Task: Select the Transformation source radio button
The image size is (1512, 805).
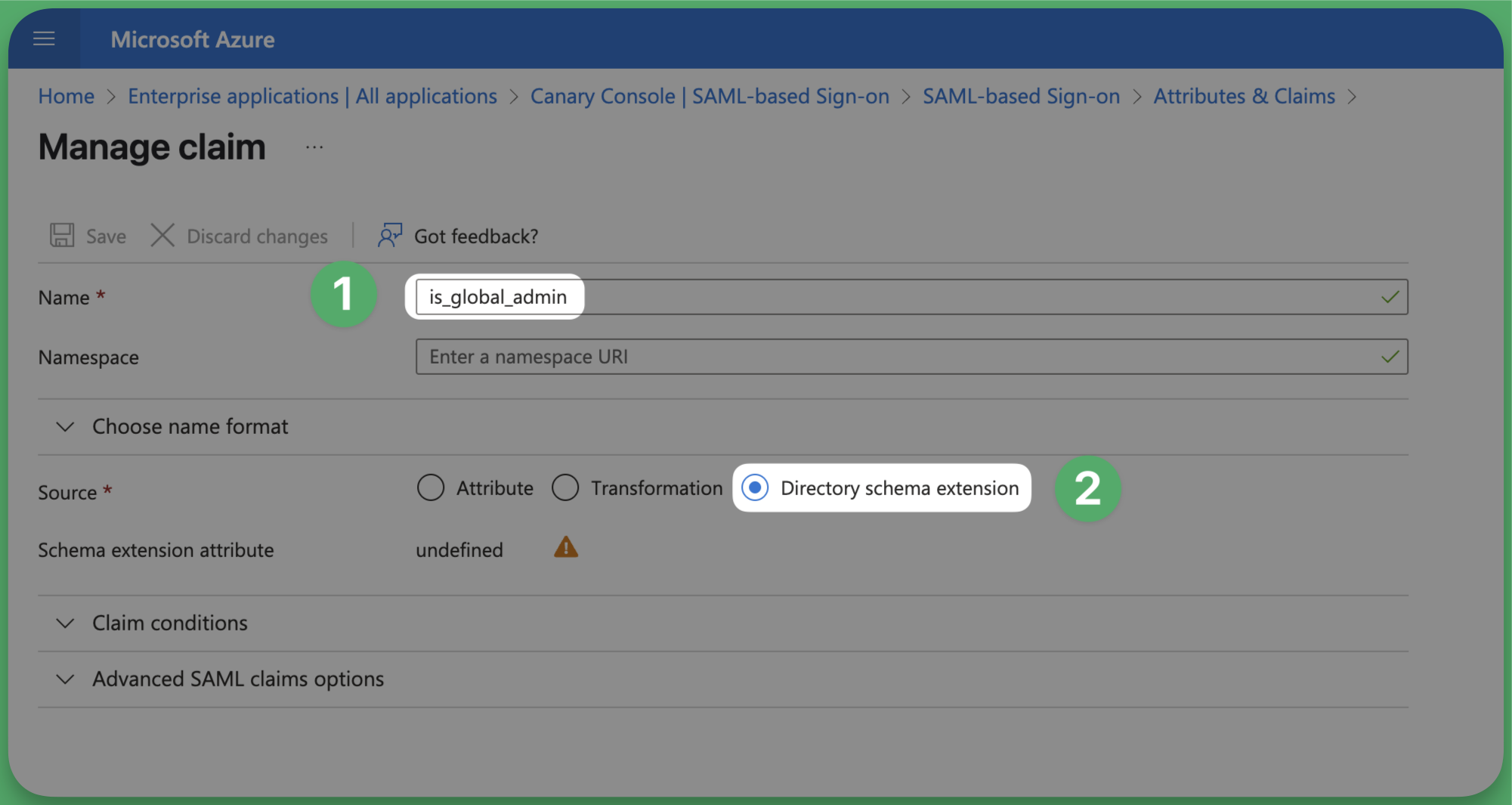Action: pos(565,488)
